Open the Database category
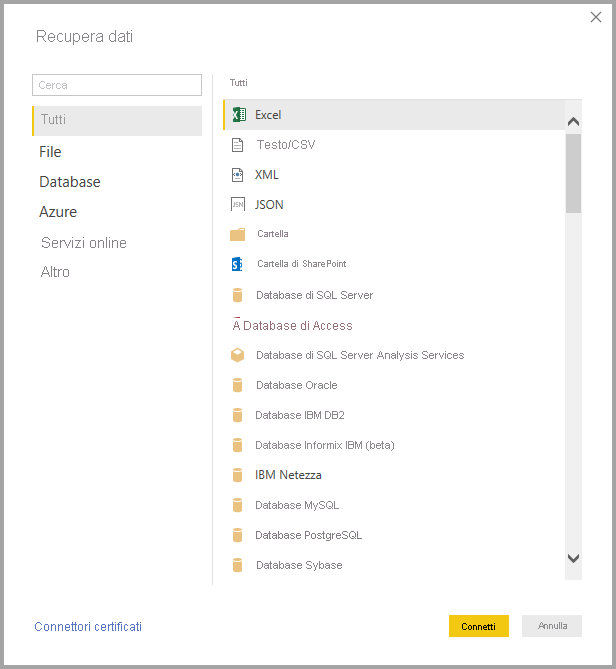The width and height of the screenshot is (616, 669). click(70, 182)
